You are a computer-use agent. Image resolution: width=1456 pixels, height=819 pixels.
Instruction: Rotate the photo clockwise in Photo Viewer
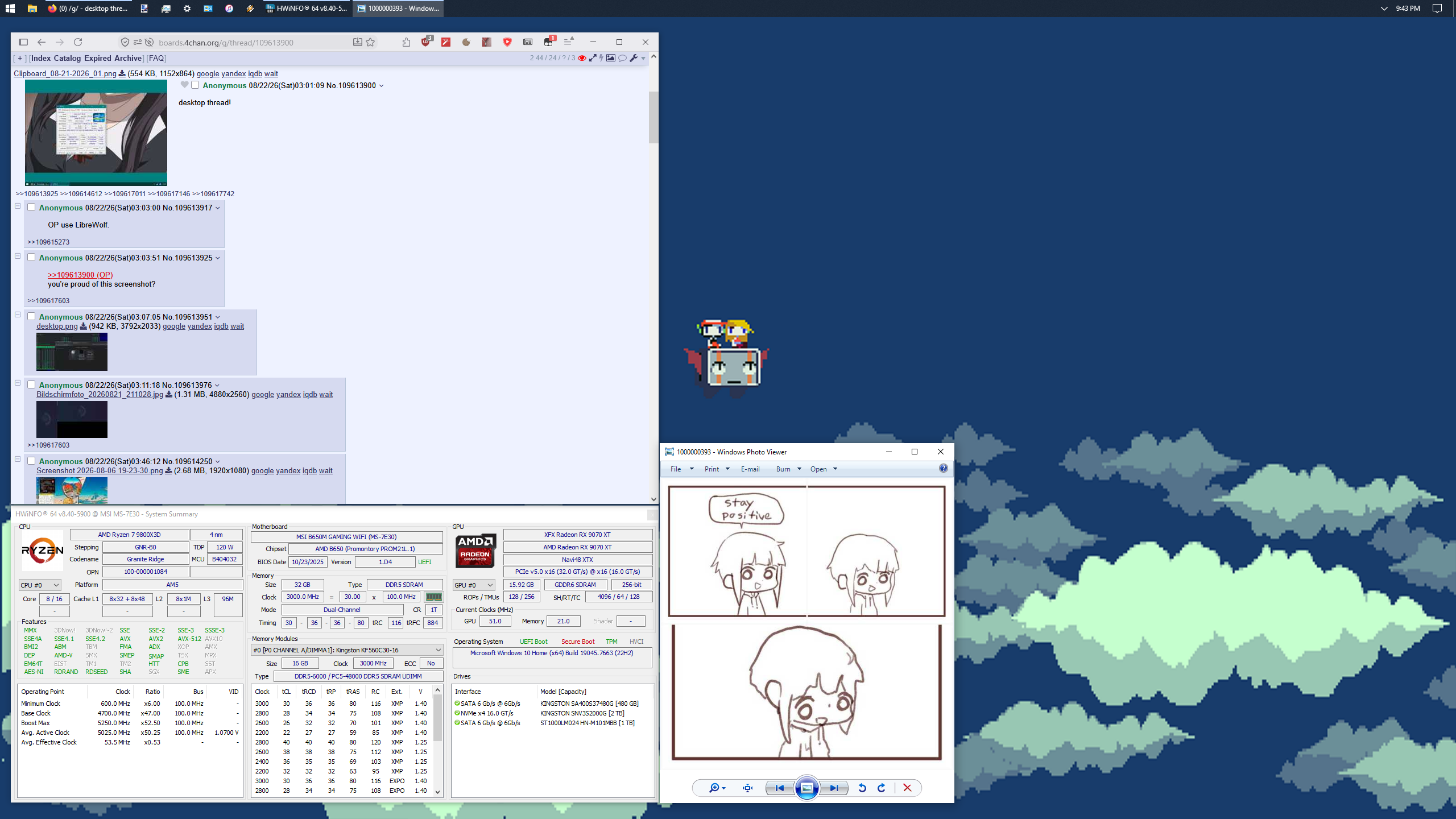tap(882, 788)
